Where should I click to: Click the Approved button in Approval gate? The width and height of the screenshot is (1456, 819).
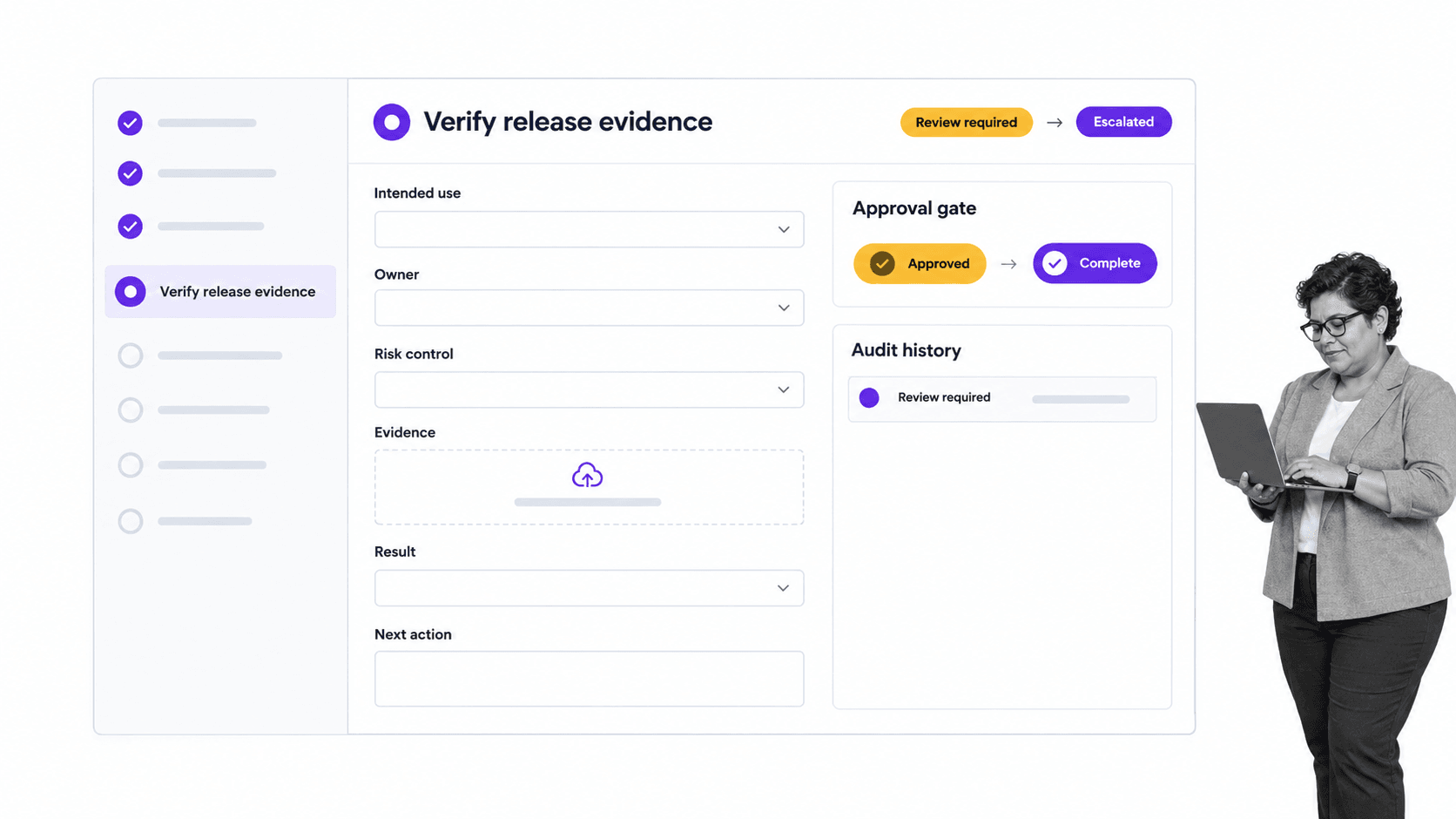[920, 263]
